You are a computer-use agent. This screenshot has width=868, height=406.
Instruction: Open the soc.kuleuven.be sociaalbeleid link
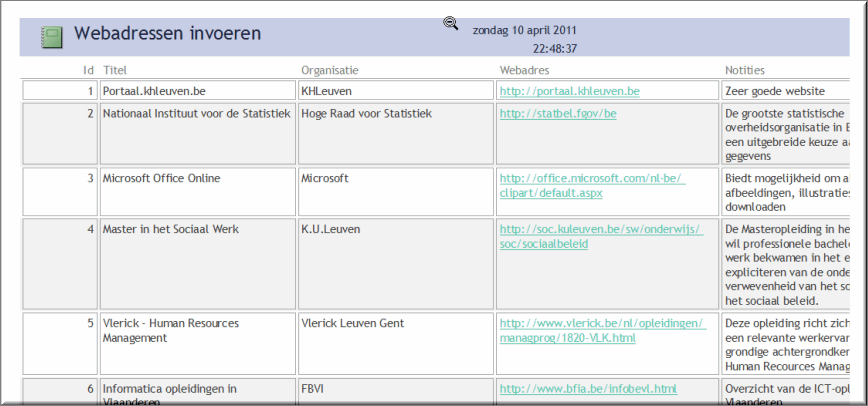601,237
